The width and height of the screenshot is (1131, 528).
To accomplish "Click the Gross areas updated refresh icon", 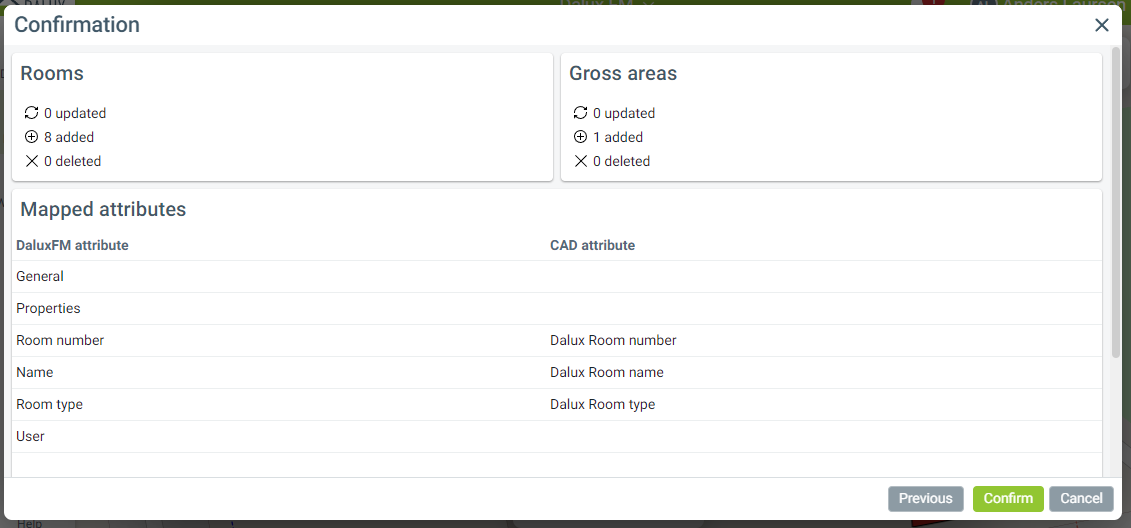I will 580,113.
